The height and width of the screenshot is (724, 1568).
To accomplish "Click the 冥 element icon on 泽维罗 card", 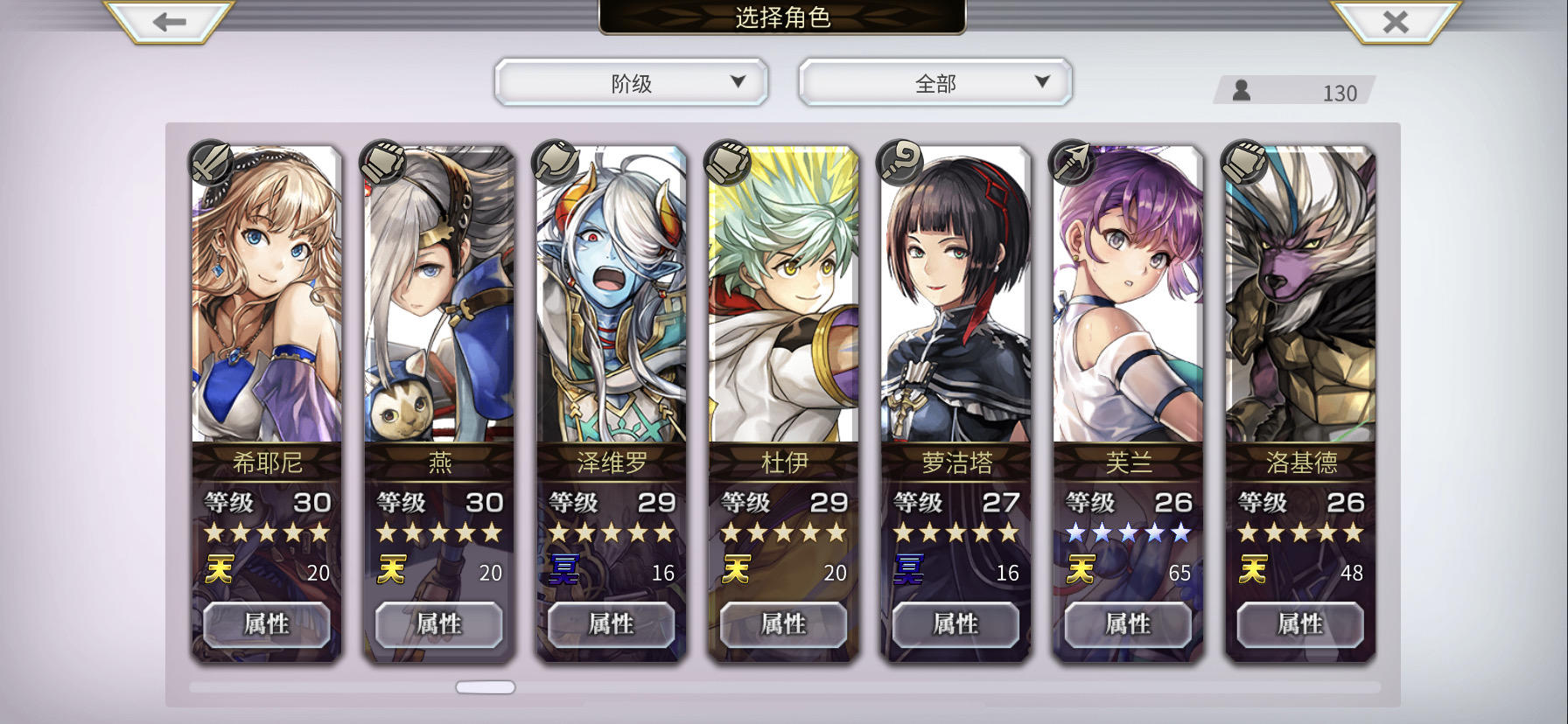I will pos(563,570).
